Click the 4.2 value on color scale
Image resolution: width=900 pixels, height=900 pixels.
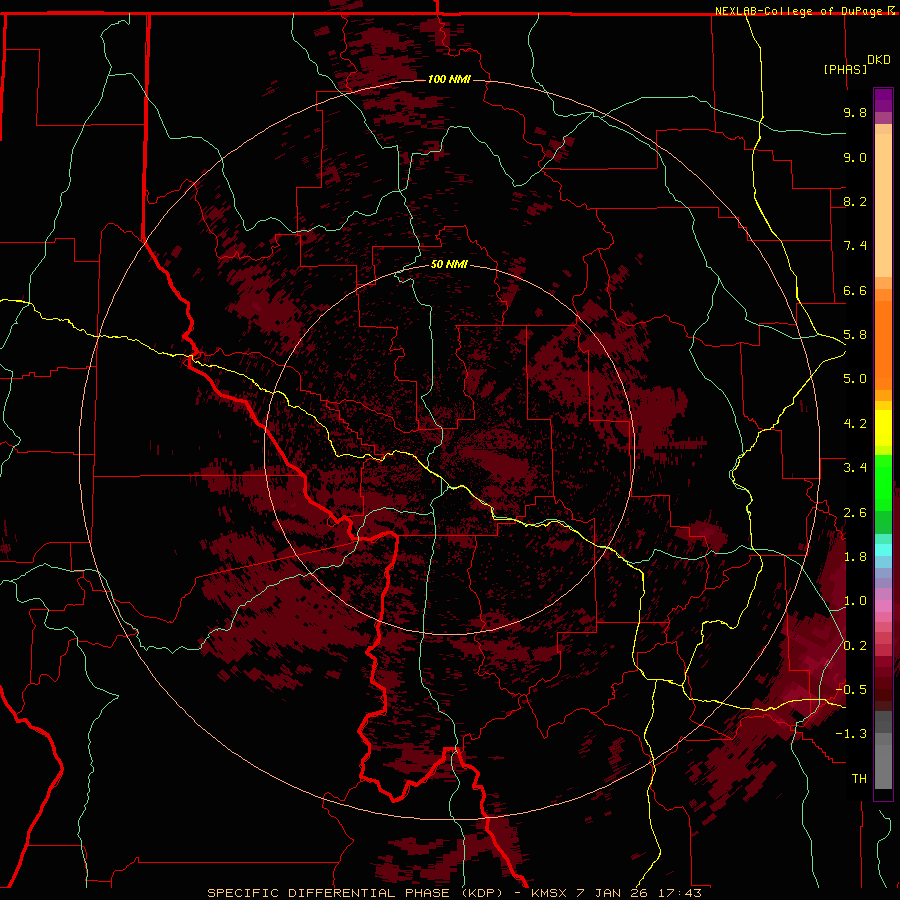[855, 424]
